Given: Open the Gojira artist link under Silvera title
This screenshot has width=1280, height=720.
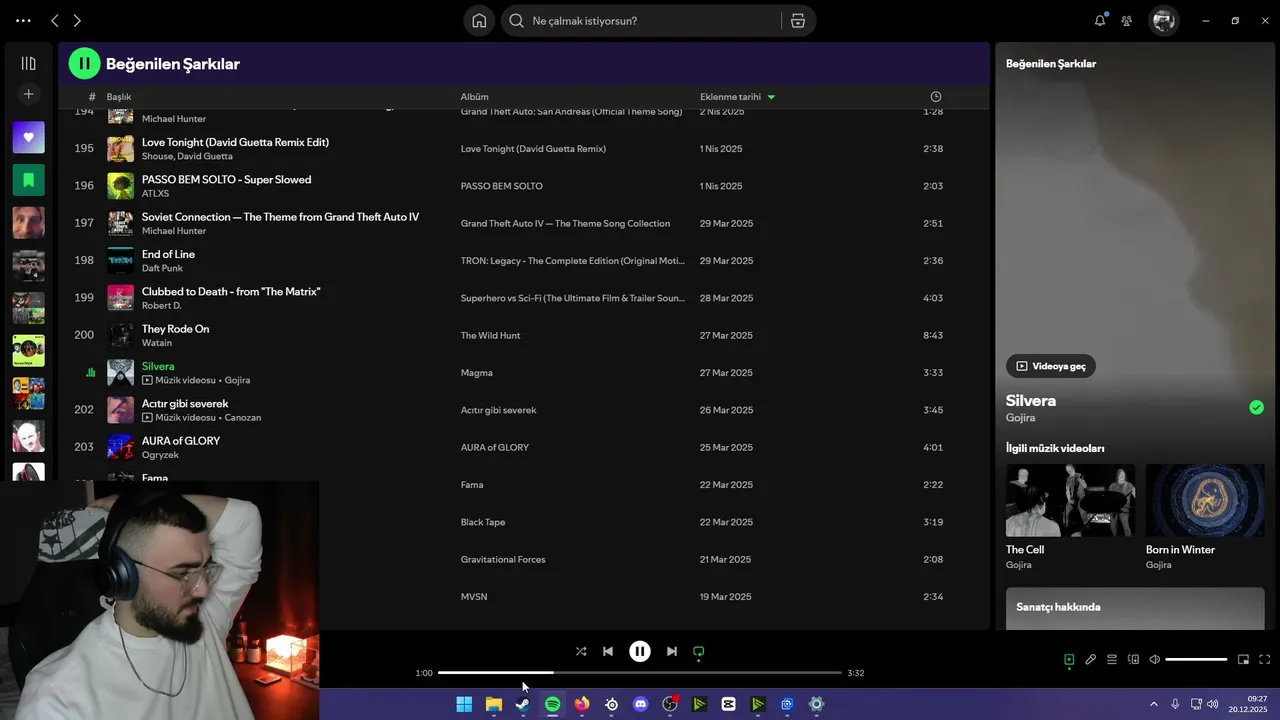Looking at the screenshot, I should pyautogui.click(x=1020, y=418).
